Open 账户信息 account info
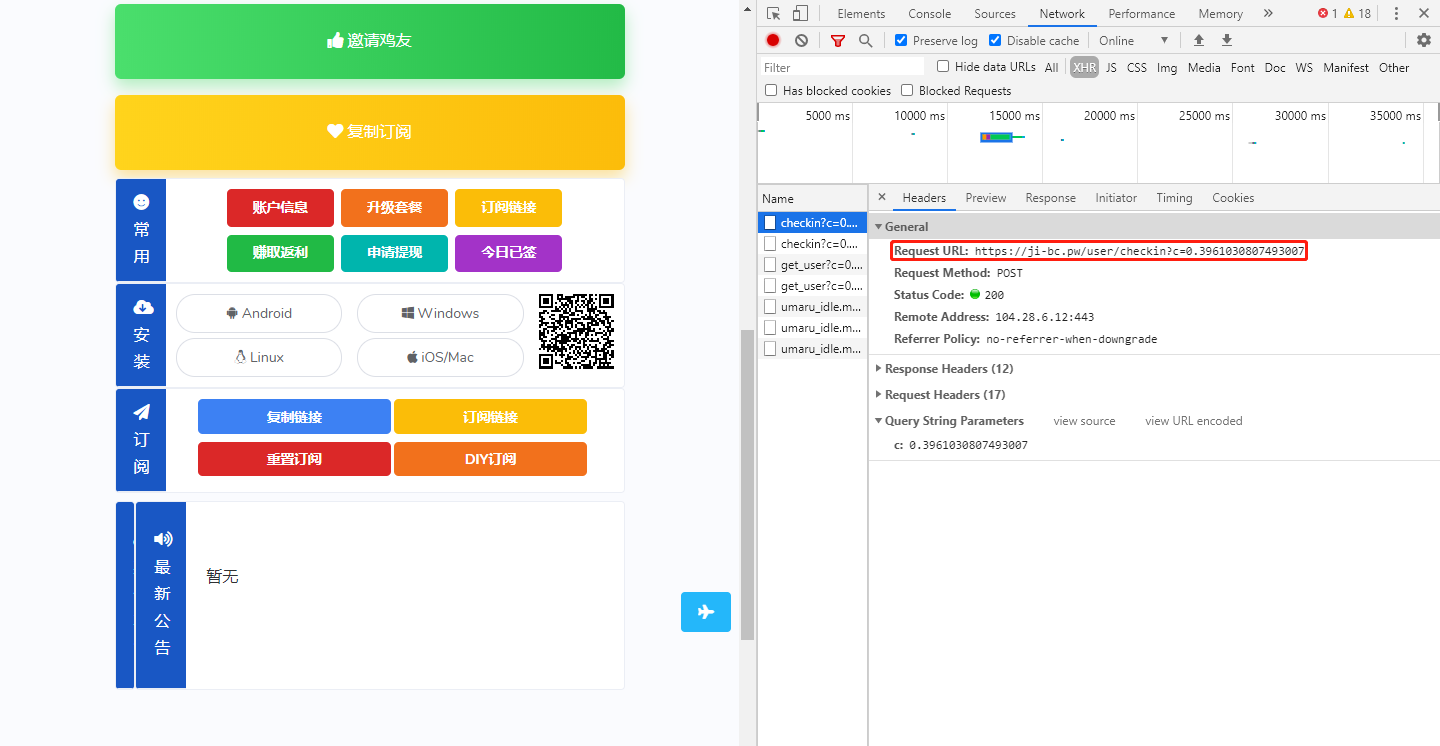The height and width of the screenshot is (746, 1440). (x=280, y=208)
